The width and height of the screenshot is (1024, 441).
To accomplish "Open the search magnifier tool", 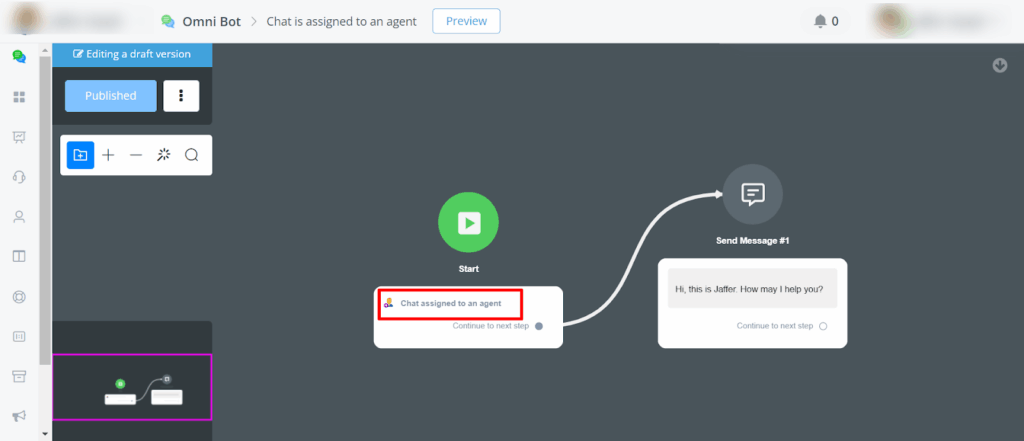I will [x=192, y=155].
